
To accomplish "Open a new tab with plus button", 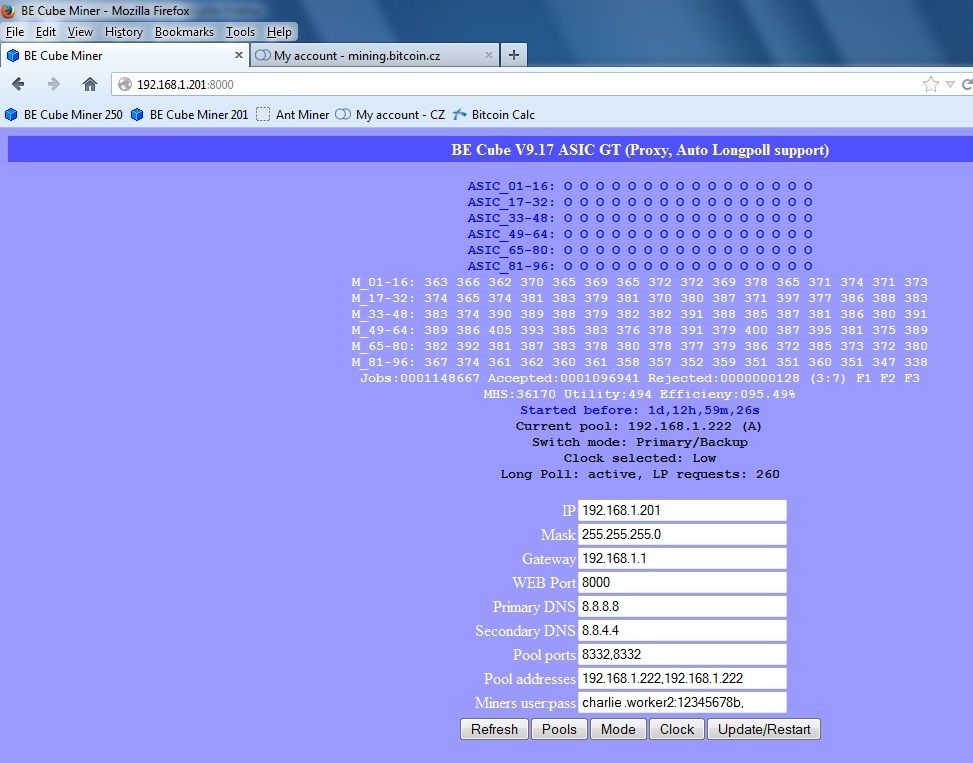I will tap(514, 55).
